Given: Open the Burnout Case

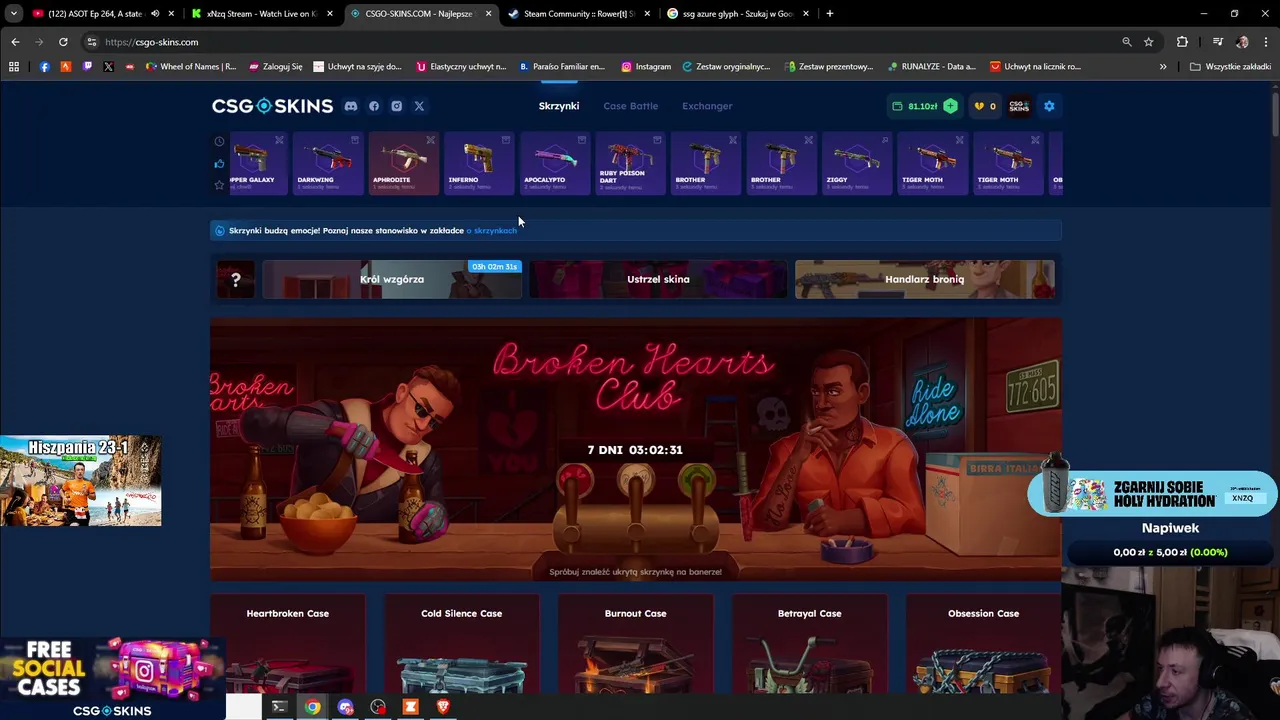Looking at the screenshot, I should click(x=636, y=645).
